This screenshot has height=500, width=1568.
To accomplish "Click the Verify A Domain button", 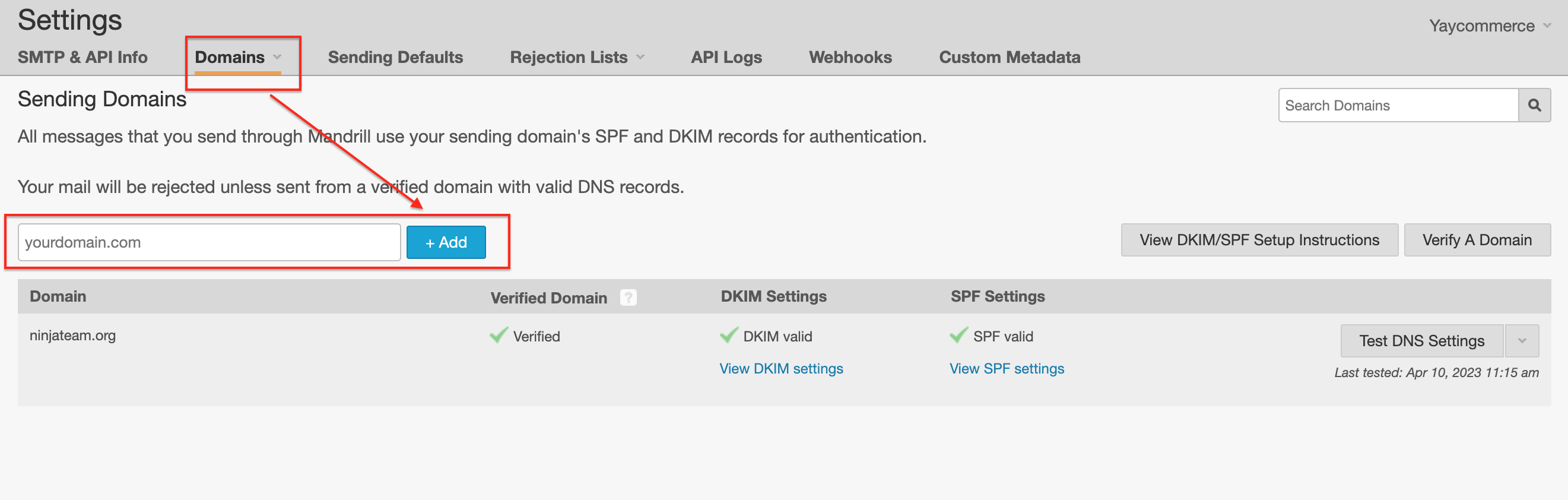I will (1477, 240).
